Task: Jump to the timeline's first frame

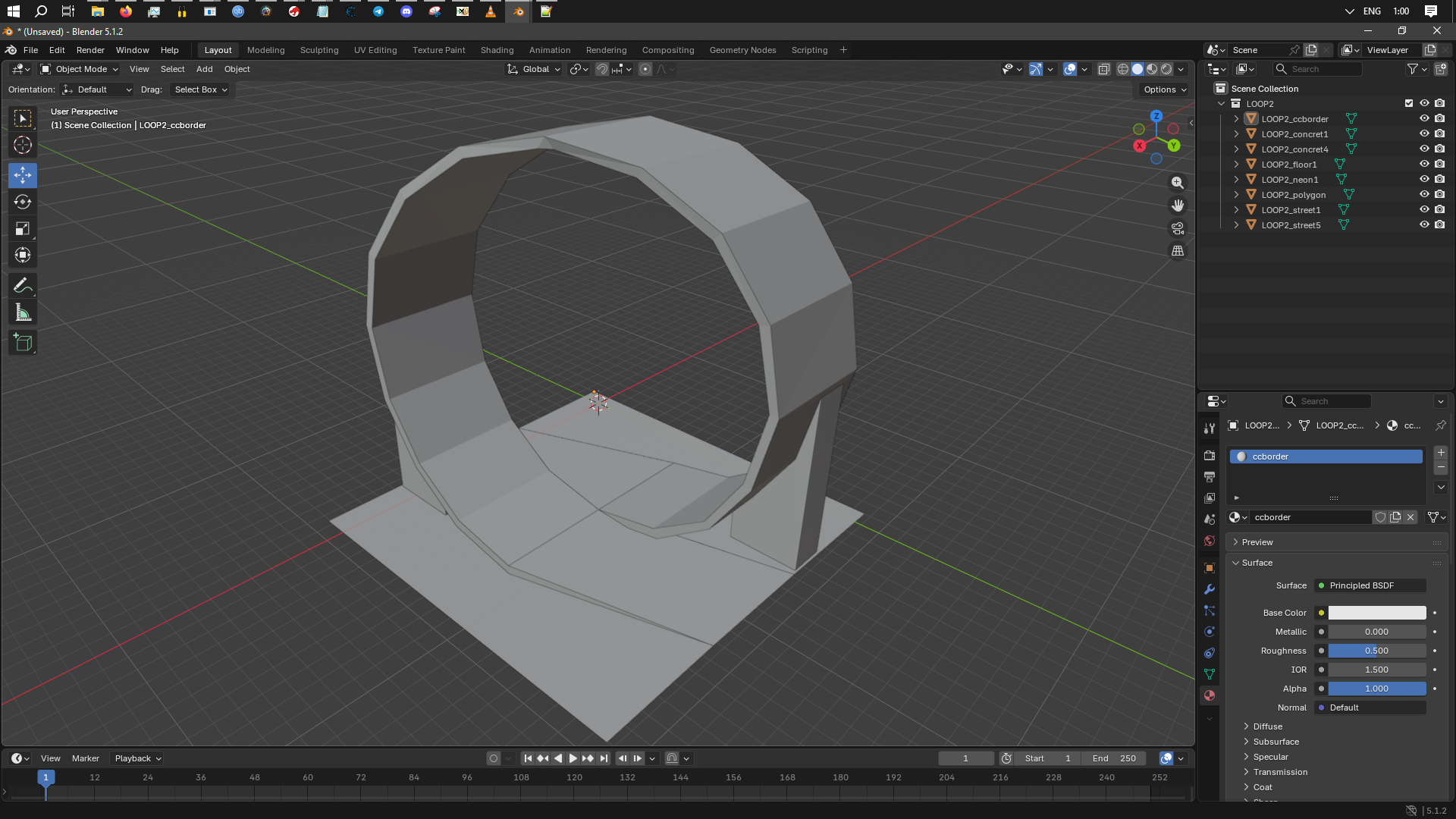Action: [528, 758]
